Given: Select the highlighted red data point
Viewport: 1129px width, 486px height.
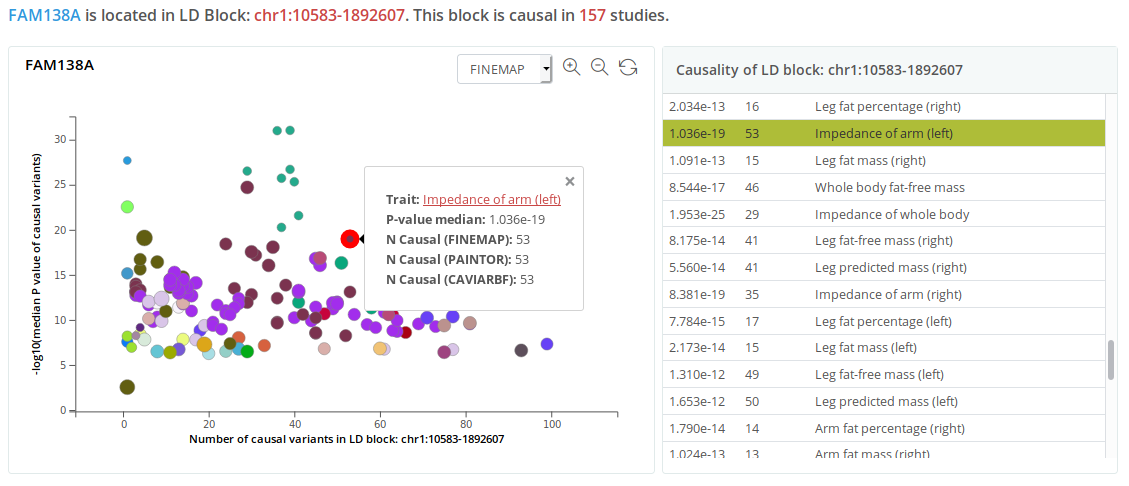Looking at the screenshot, I should 350,238.
